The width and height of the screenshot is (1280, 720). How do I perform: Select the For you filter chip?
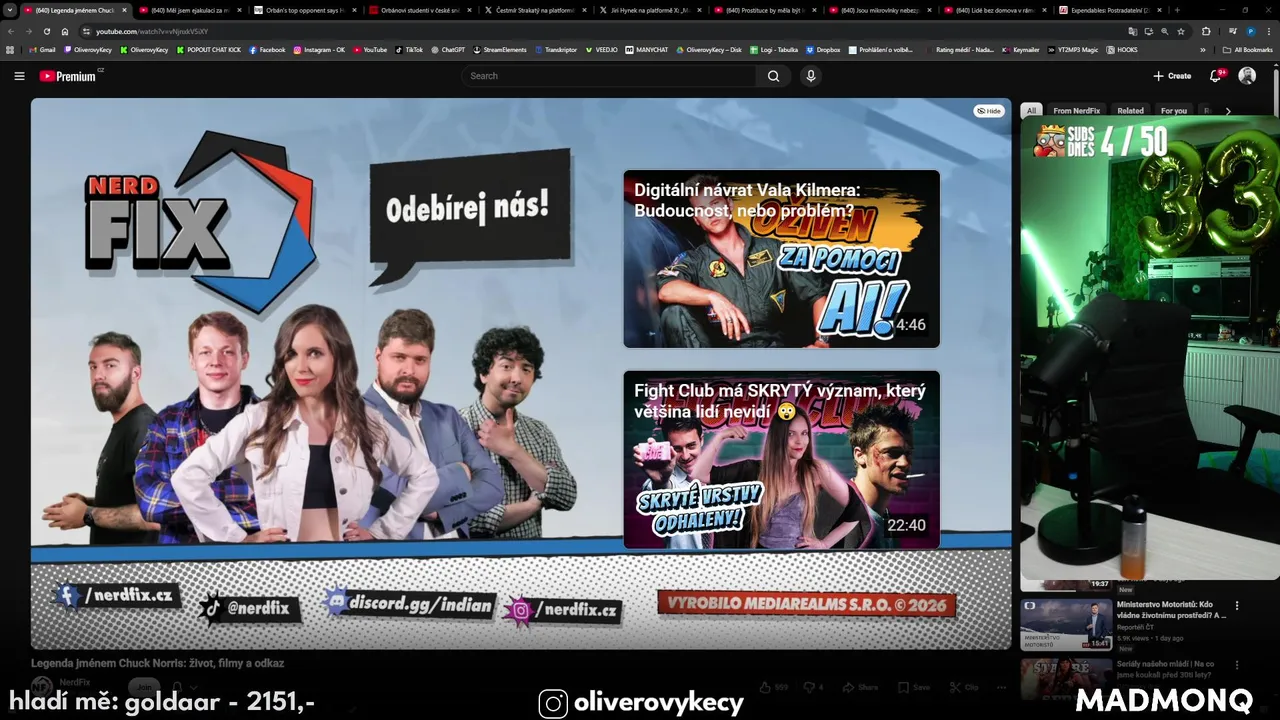tap(1174, 111)
